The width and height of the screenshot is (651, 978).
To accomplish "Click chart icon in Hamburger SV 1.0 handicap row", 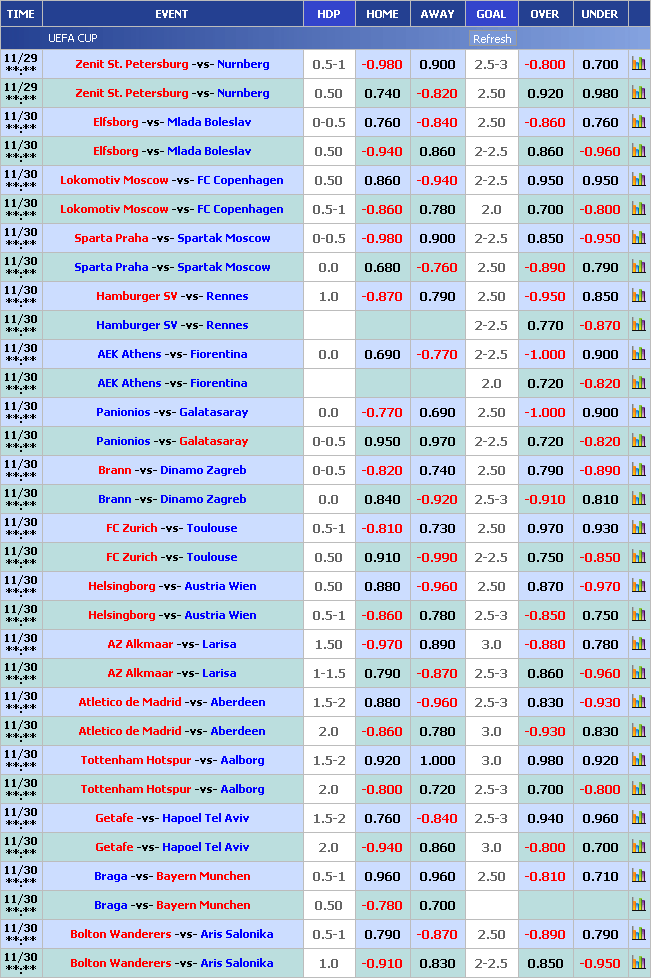I will (x=638, y=296).
